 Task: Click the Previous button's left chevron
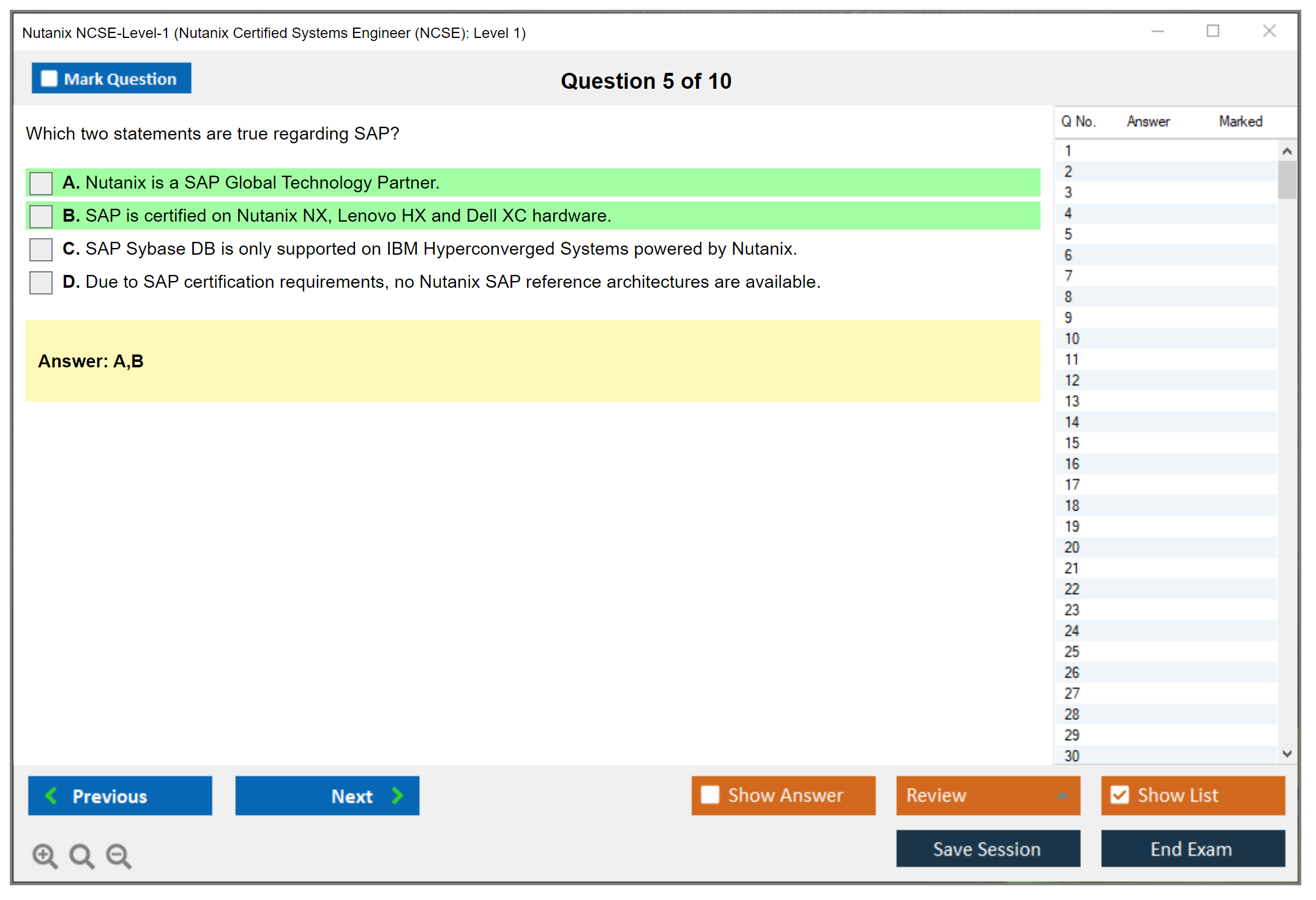pyautogui.click(x=51, y=795)
